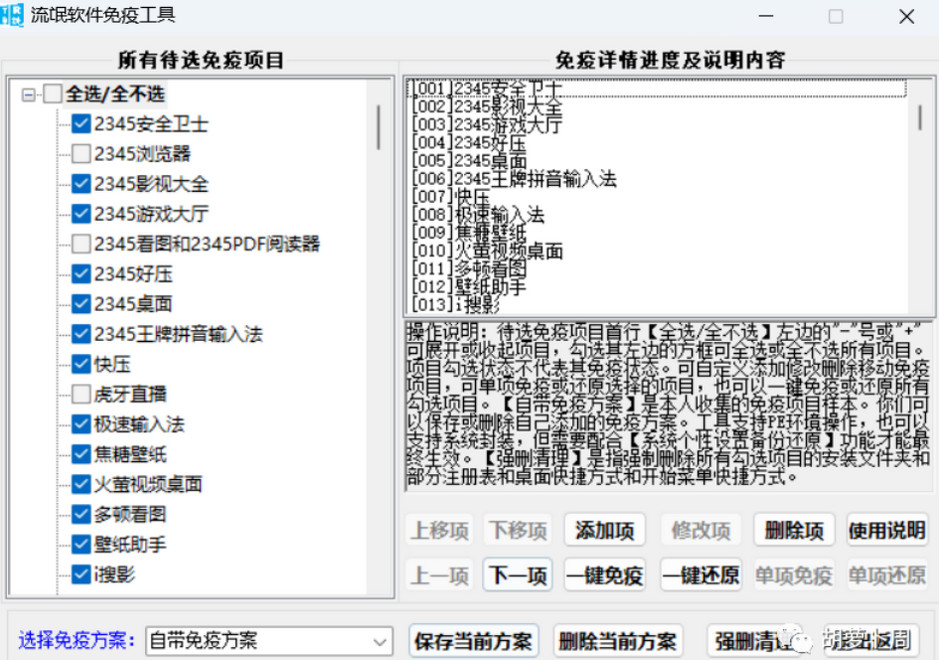Uncheck 极速输入法 checkbox

pyautogui.click(x=81, y=424)
